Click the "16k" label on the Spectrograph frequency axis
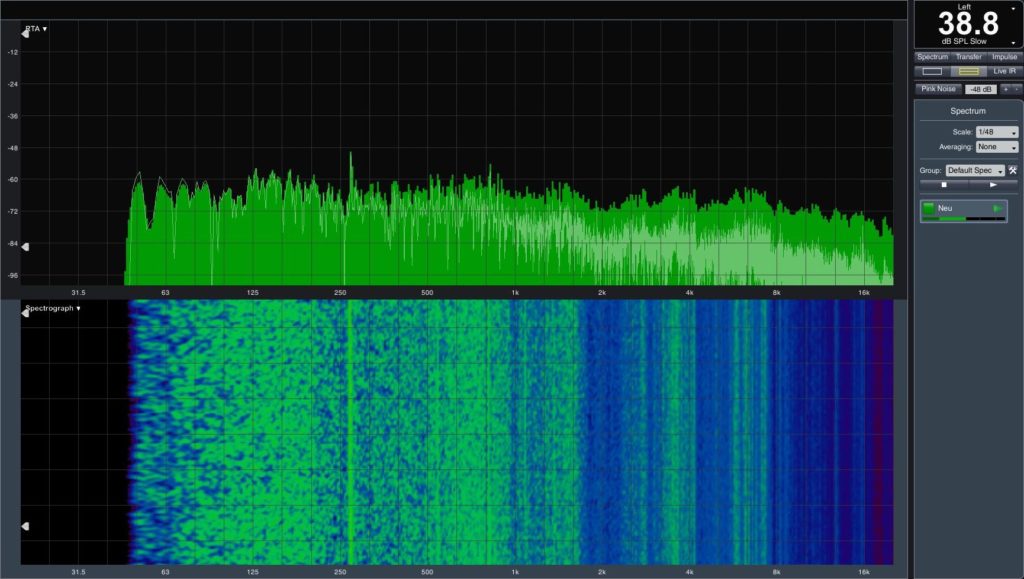 [863, 572]
